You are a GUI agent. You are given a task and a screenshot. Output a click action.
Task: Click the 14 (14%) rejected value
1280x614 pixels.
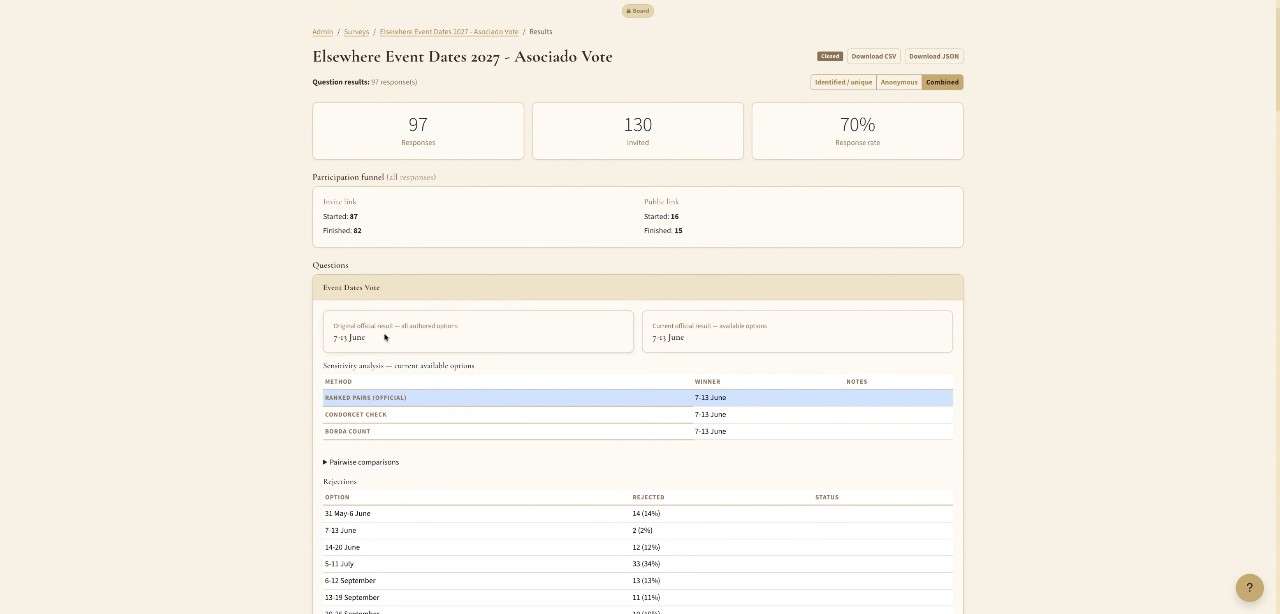pos(646,513)
